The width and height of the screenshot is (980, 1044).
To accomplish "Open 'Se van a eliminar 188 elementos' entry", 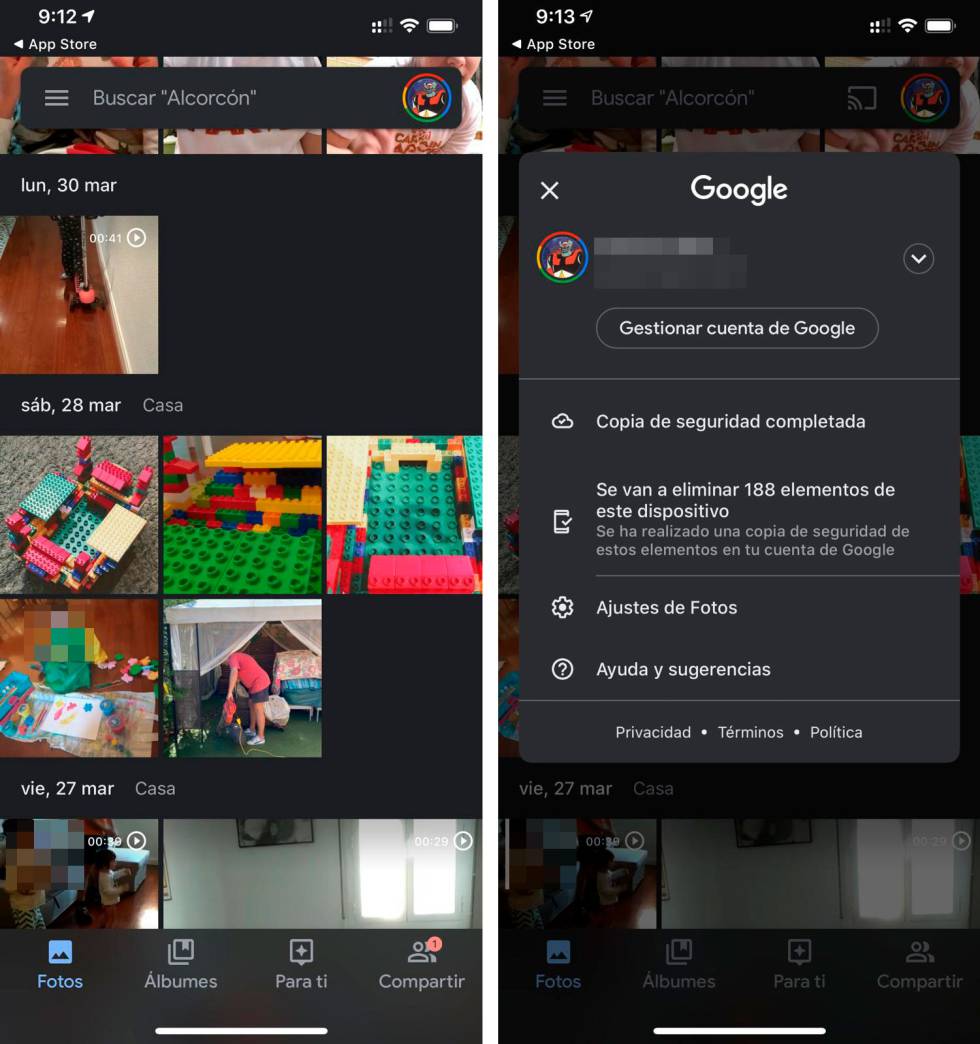I will 739,519.
